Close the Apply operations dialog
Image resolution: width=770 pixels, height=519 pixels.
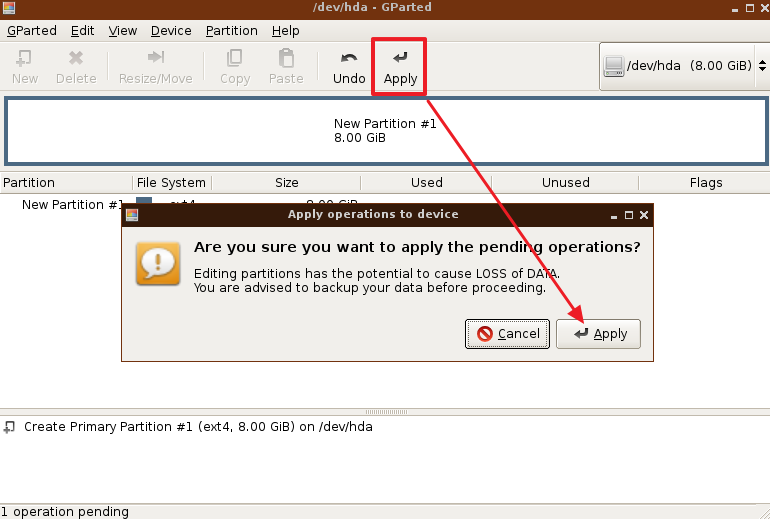tap(644, 215)
